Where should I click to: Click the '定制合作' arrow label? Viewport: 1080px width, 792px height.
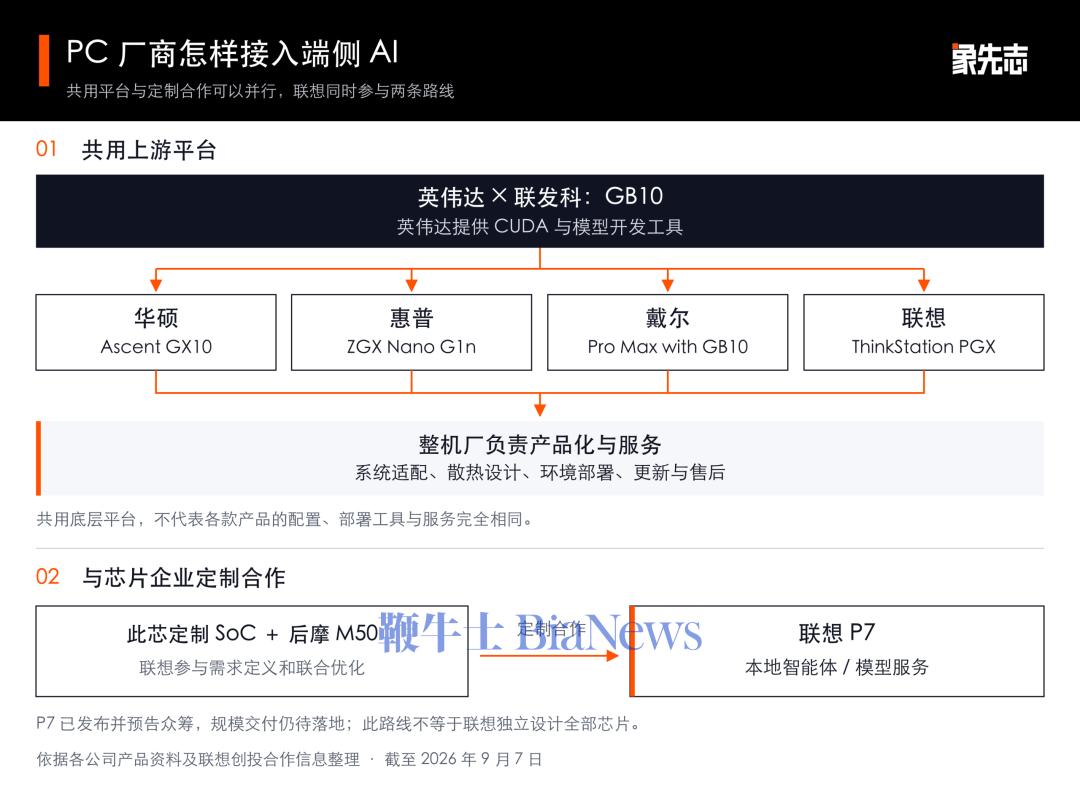[551, 627]
